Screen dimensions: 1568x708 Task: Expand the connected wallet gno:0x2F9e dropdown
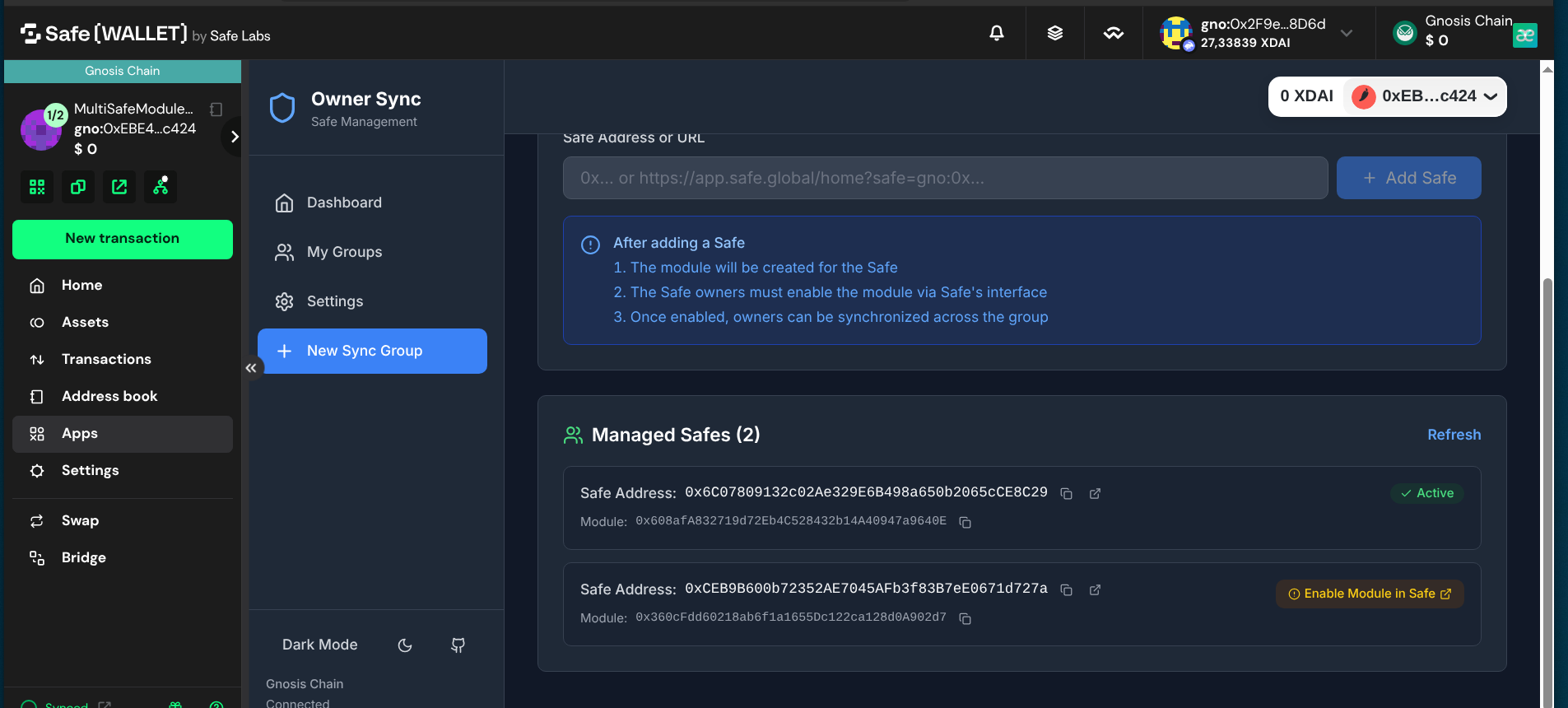(x=1346, y=33)
